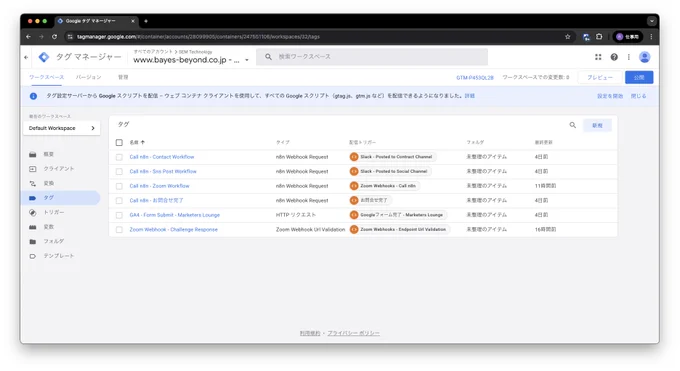
Task: Open the 変換 transformations sidebar item
Action: point(61,183)
